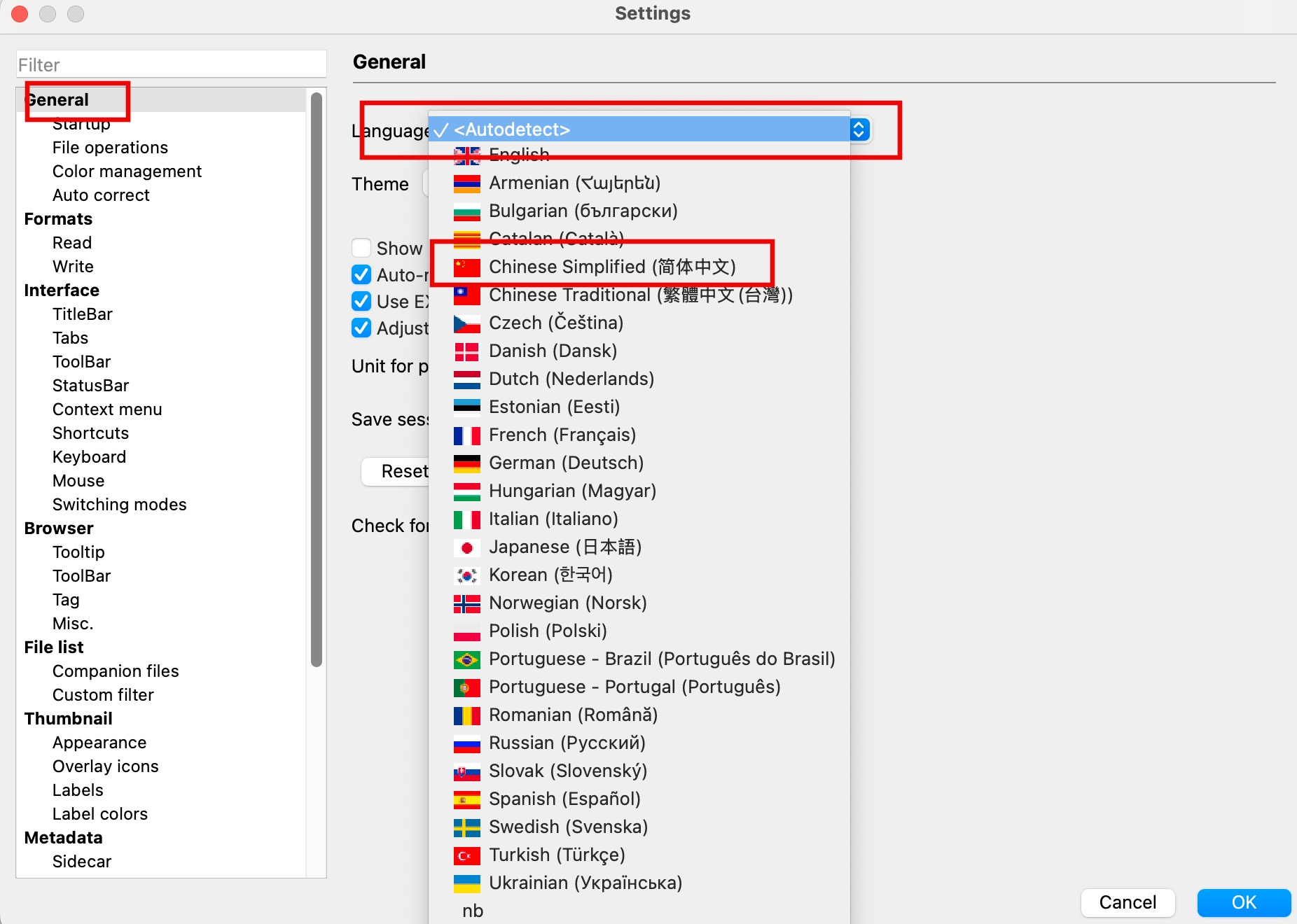Click the Japanese flag icon
1297x924 pixels.
click(466, 547)
